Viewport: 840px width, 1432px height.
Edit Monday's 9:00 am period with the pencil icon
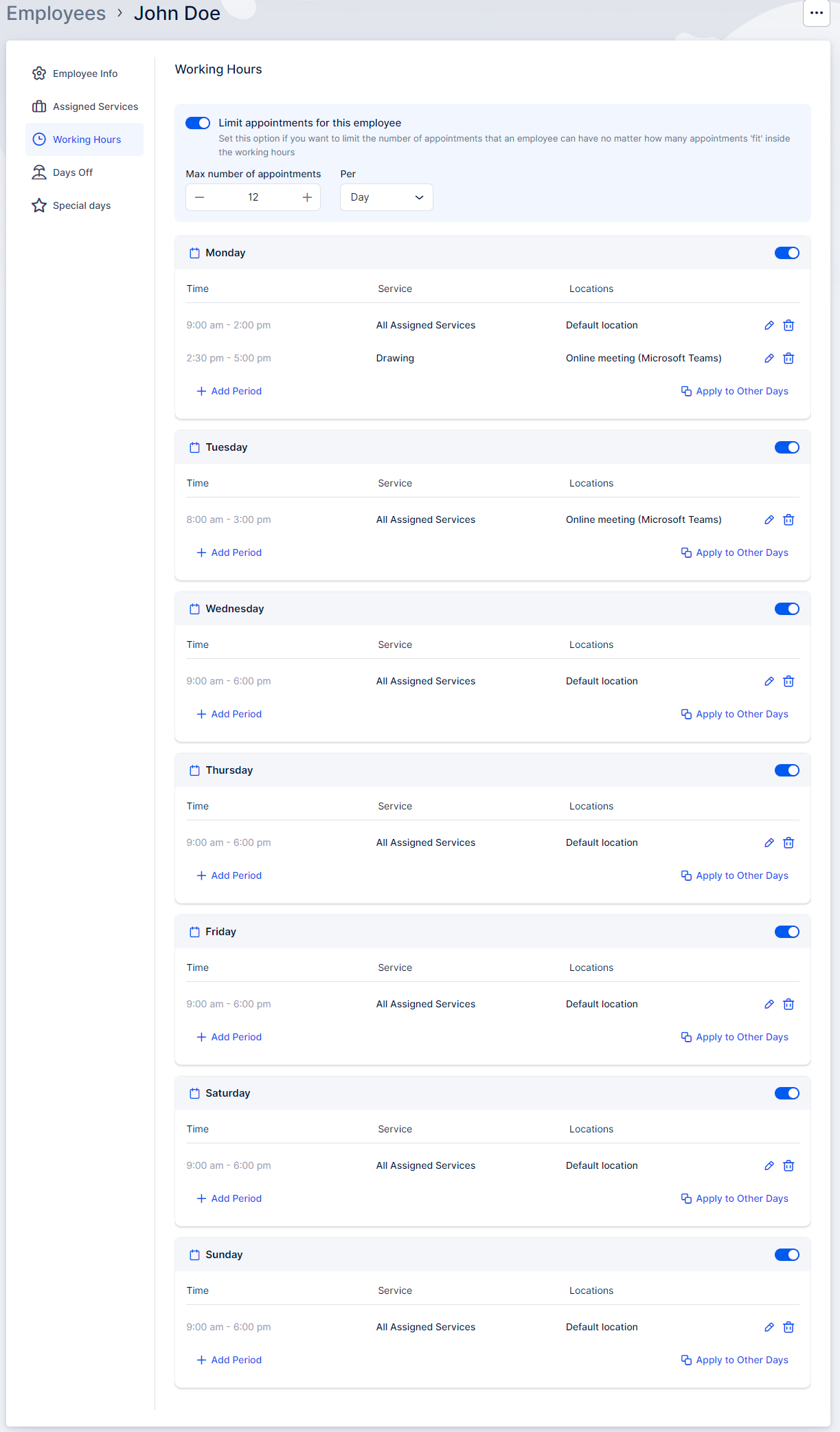coord(769,326)
